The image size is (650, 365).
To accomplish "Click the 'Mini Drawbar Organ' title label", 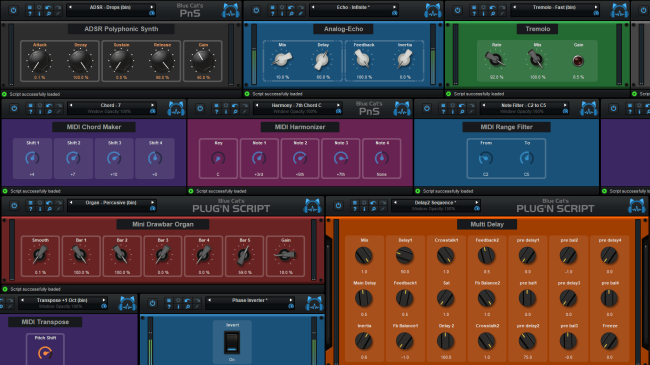I will coord(163,224).
